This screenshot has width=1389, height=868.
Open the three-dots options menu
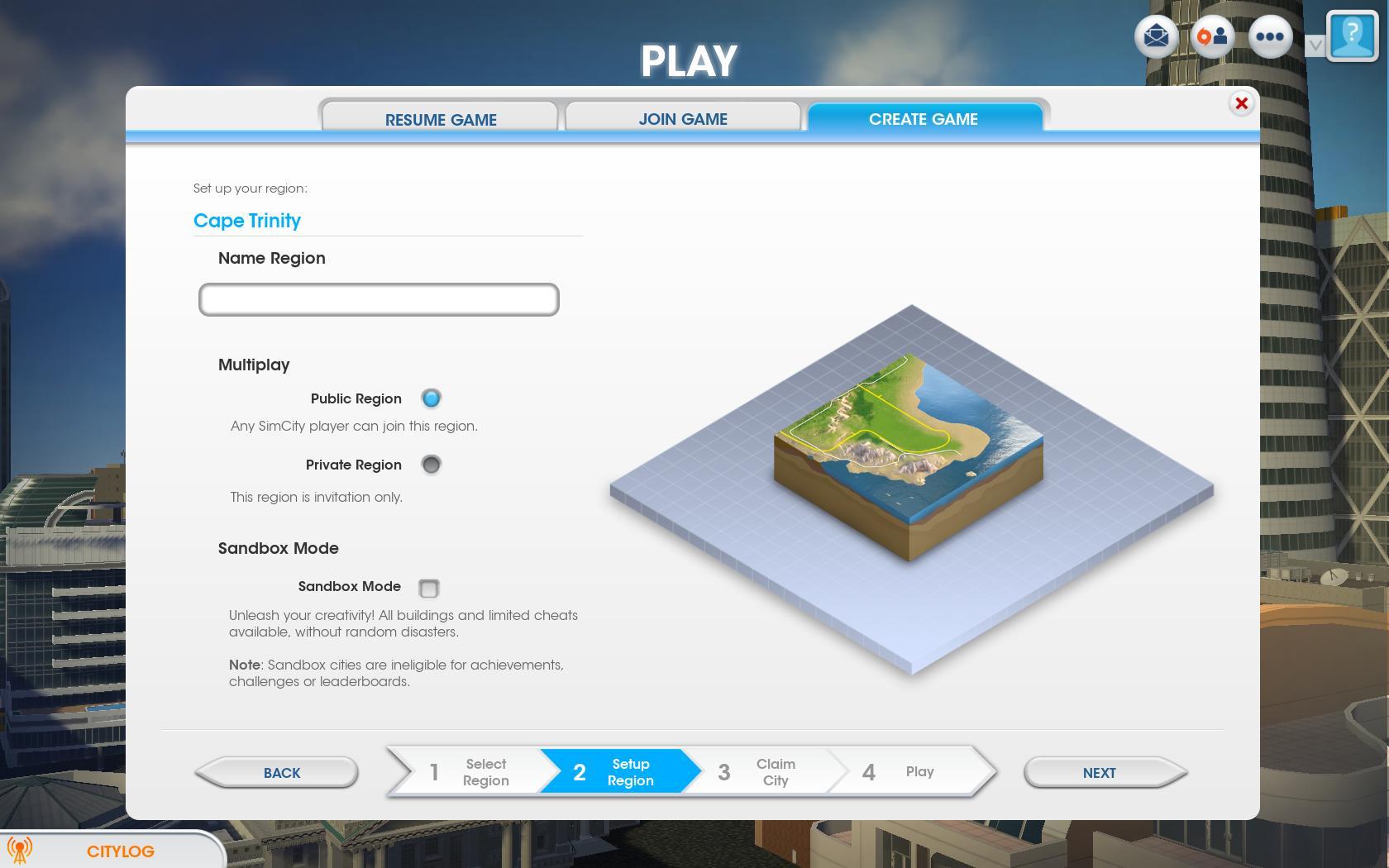coord(1269,37)
